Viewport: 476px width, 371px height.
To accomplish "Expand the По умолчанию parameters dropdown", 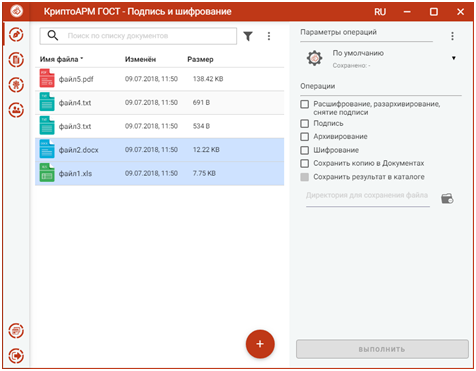I will (x=453, y=58).
